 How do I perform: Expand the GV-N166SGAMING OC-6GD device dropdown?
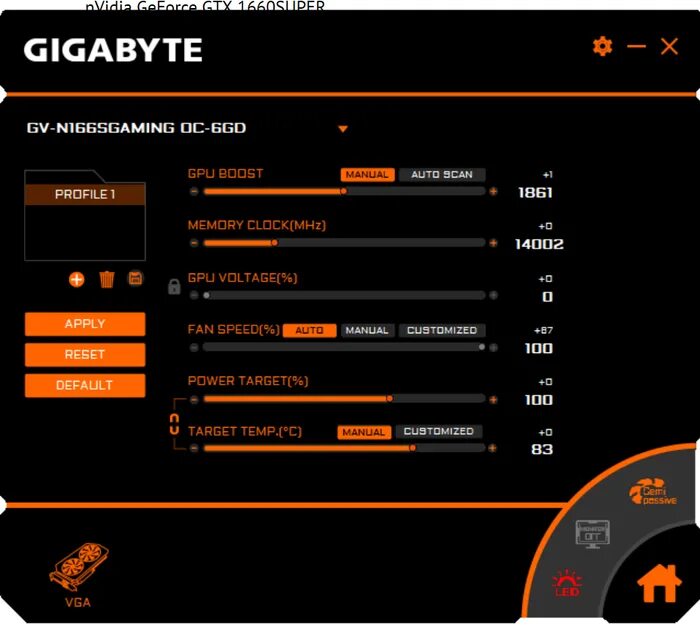pos(343,129)
